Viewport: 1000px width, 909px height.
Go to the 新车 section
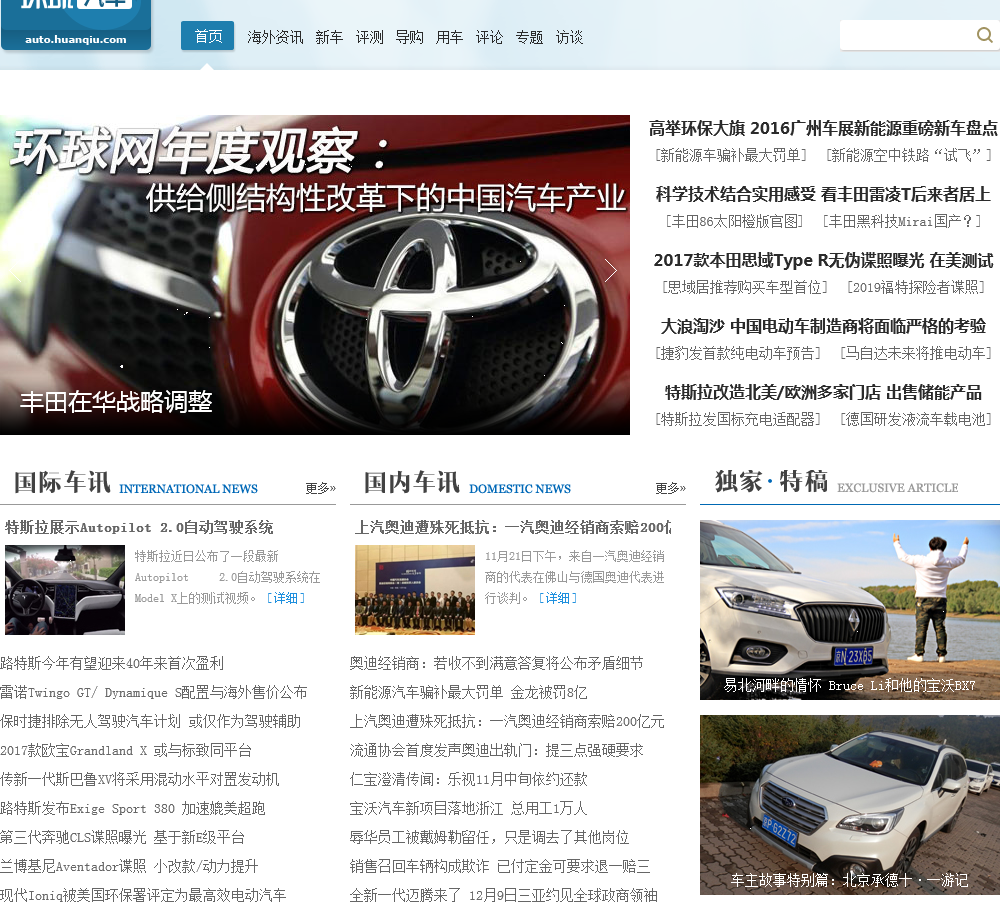pos(329,38)
